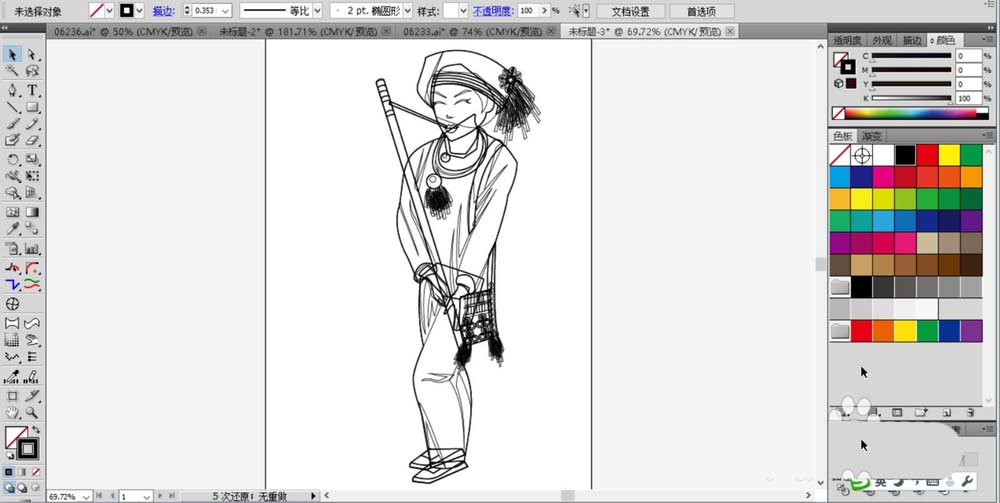The image size is (1000, 503).
Task: Select the Pencil tool
Action: pos(32,124)
